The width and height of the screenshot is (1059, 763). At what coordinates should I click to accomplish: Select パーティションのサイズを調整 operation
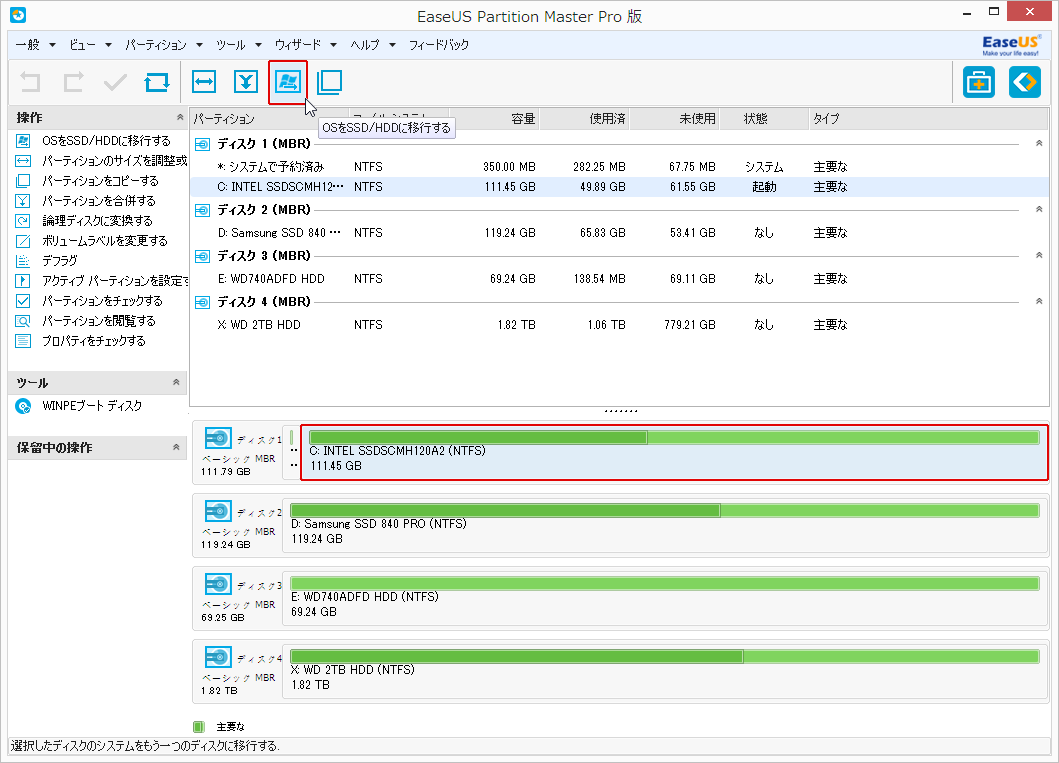click(114, 161)
